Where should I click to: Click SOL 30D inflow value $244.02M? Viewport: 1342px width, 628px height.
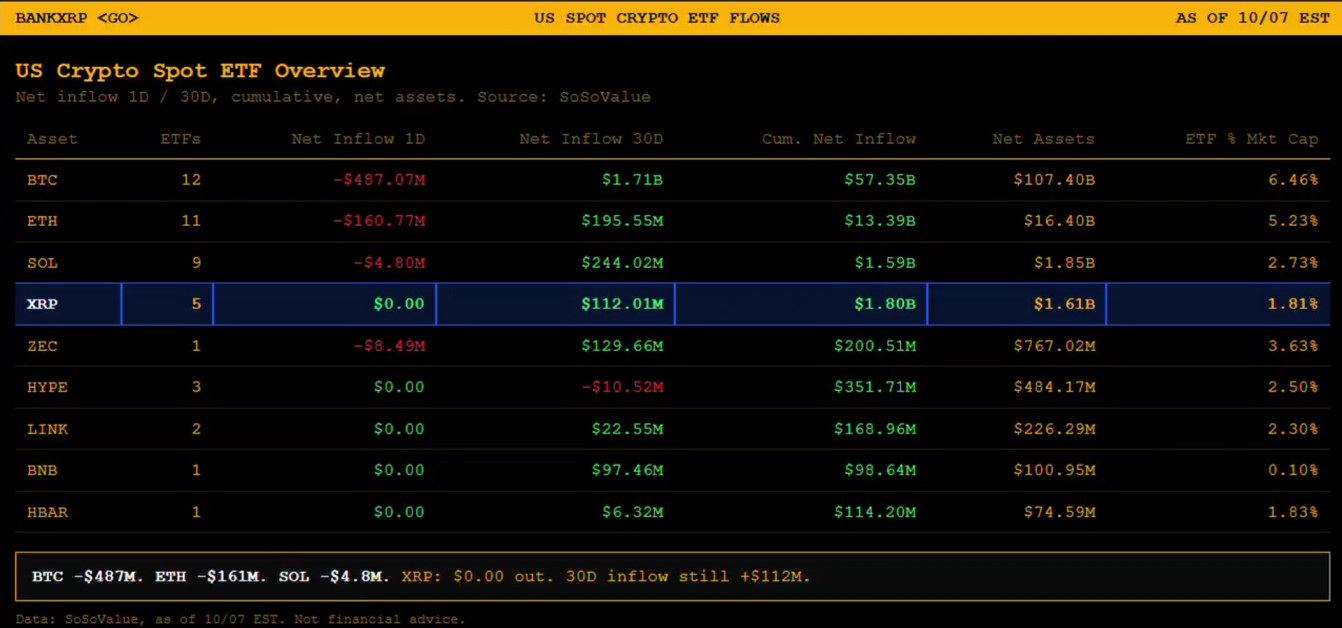click(622, 263)
